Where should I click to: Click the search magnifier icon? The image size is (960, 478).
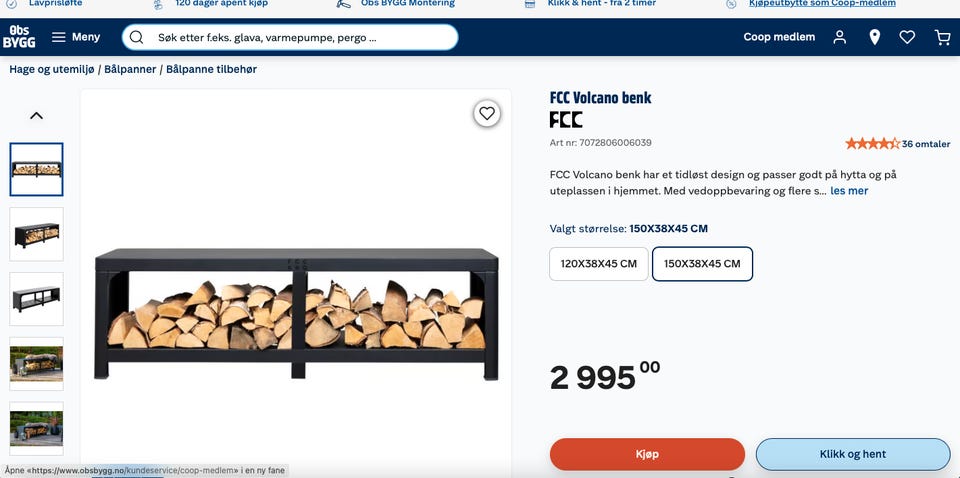137,37
